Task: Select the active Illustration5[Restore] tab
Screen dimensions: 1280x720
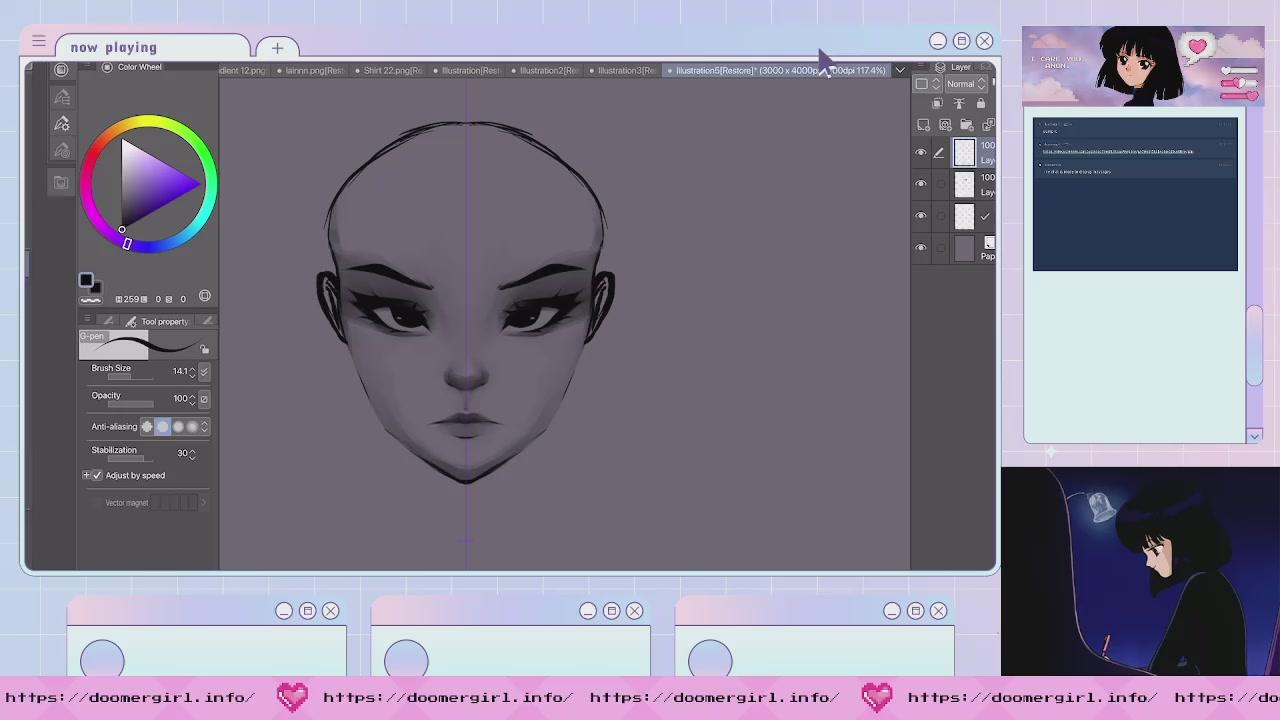Action: coord(777,70)
